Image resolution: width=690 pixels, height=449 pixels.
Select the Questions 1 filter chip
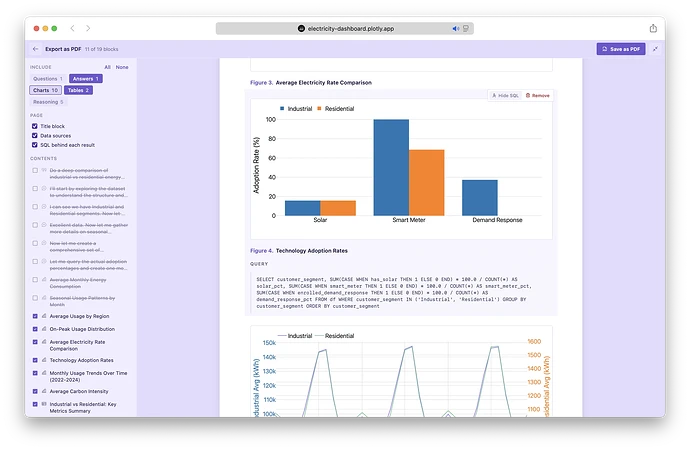(x=48, y=79)
